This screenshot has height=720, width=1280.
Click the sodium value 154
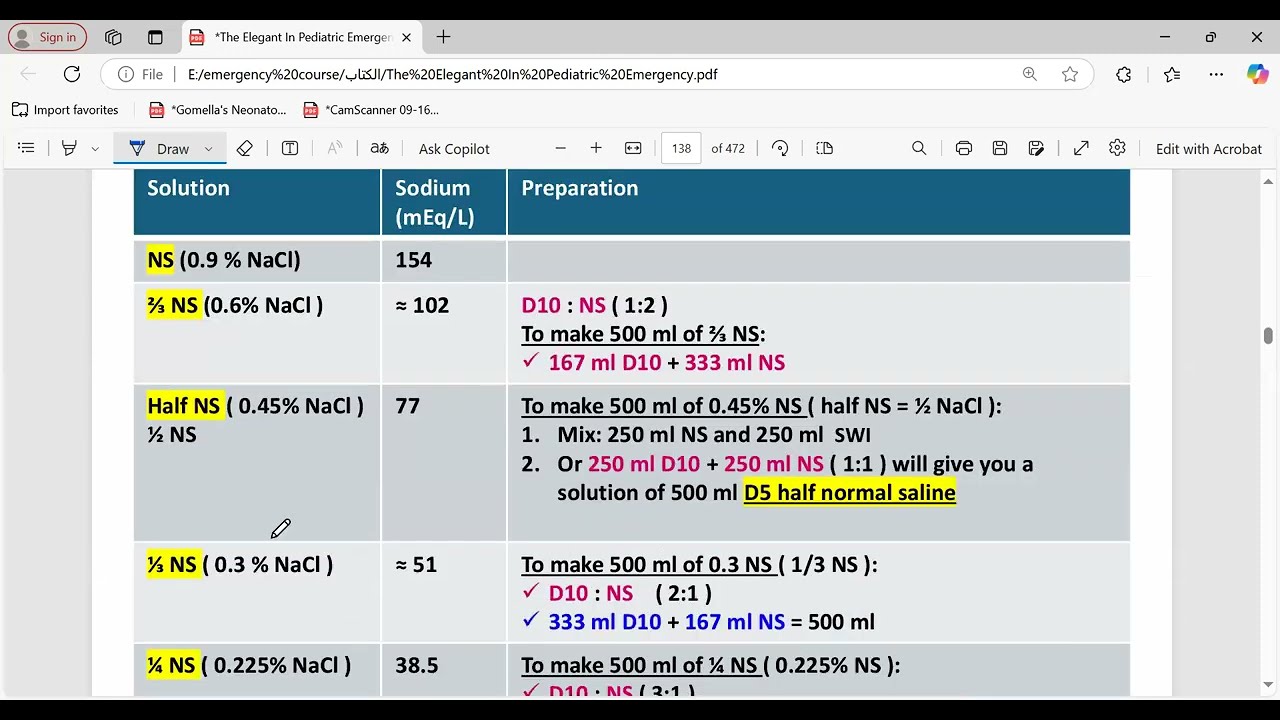pos(413,260)
